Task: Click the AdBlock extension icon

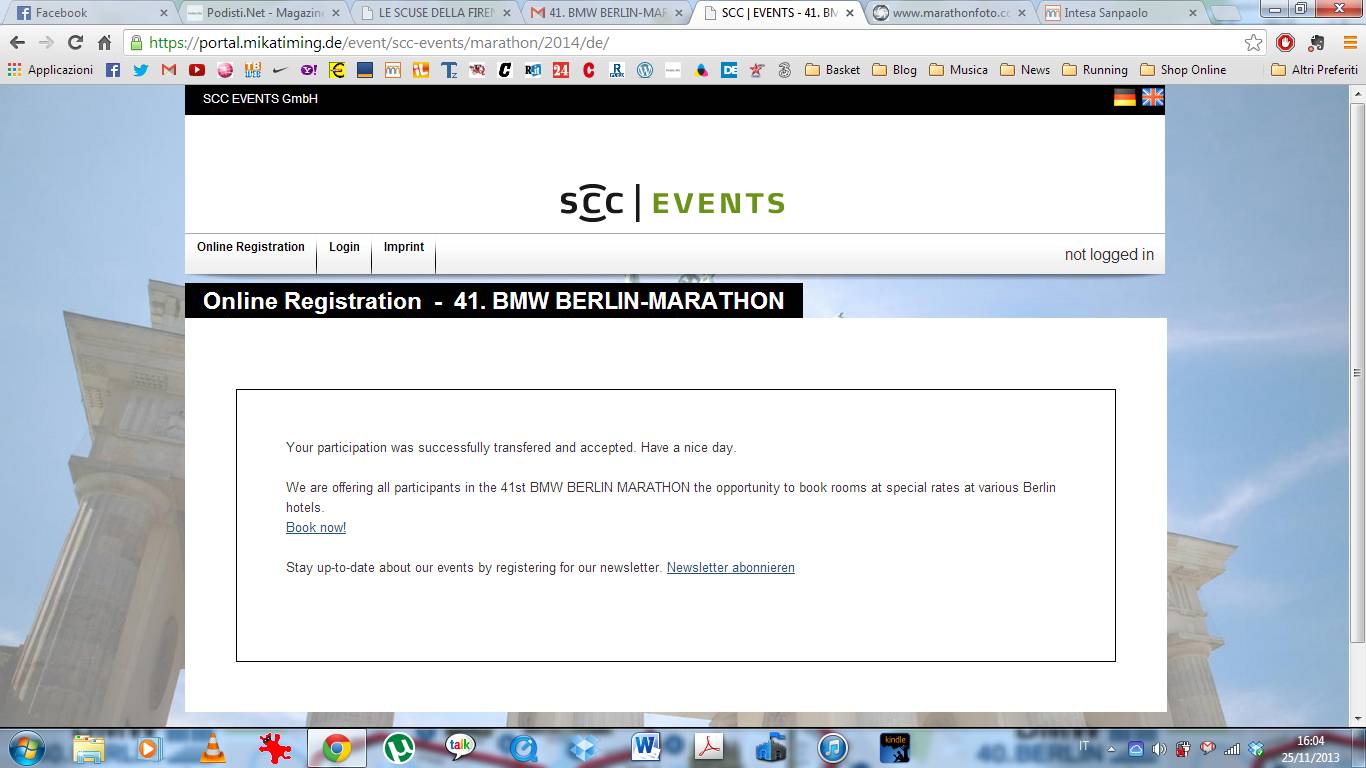Action: [1286, 43]
